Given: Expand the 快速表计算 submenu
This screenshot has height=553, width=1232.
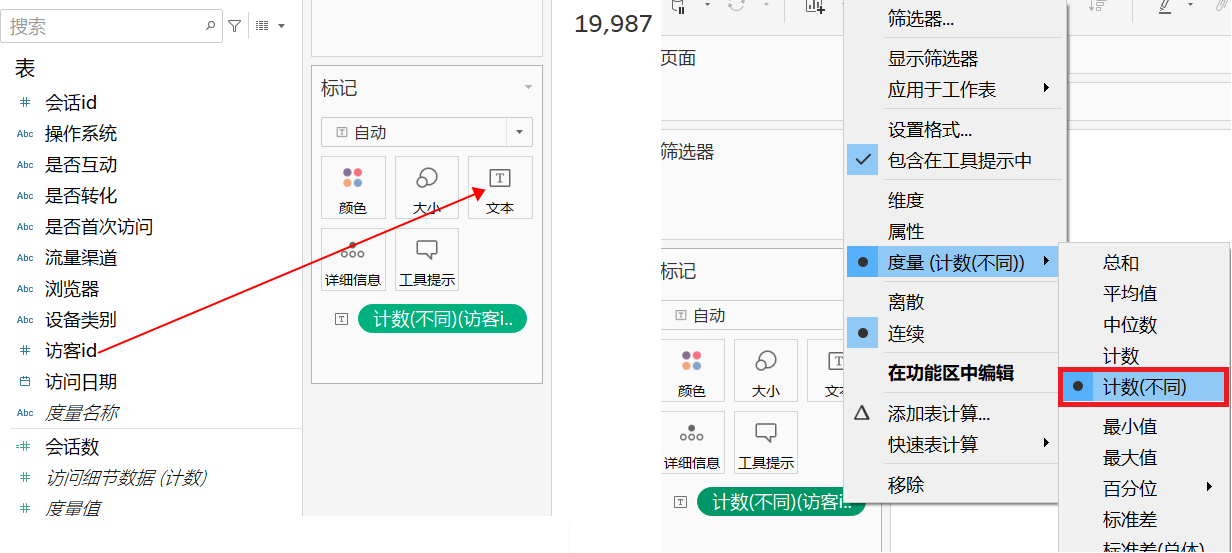Looking at the screenshot, I should [953, 445].
